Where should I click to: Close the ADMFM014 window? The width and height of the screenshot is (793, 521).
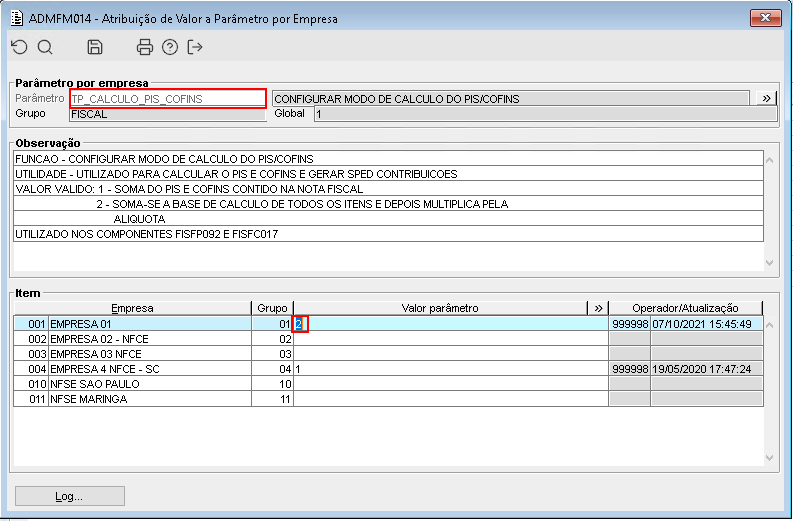click(x=766, y=18)
